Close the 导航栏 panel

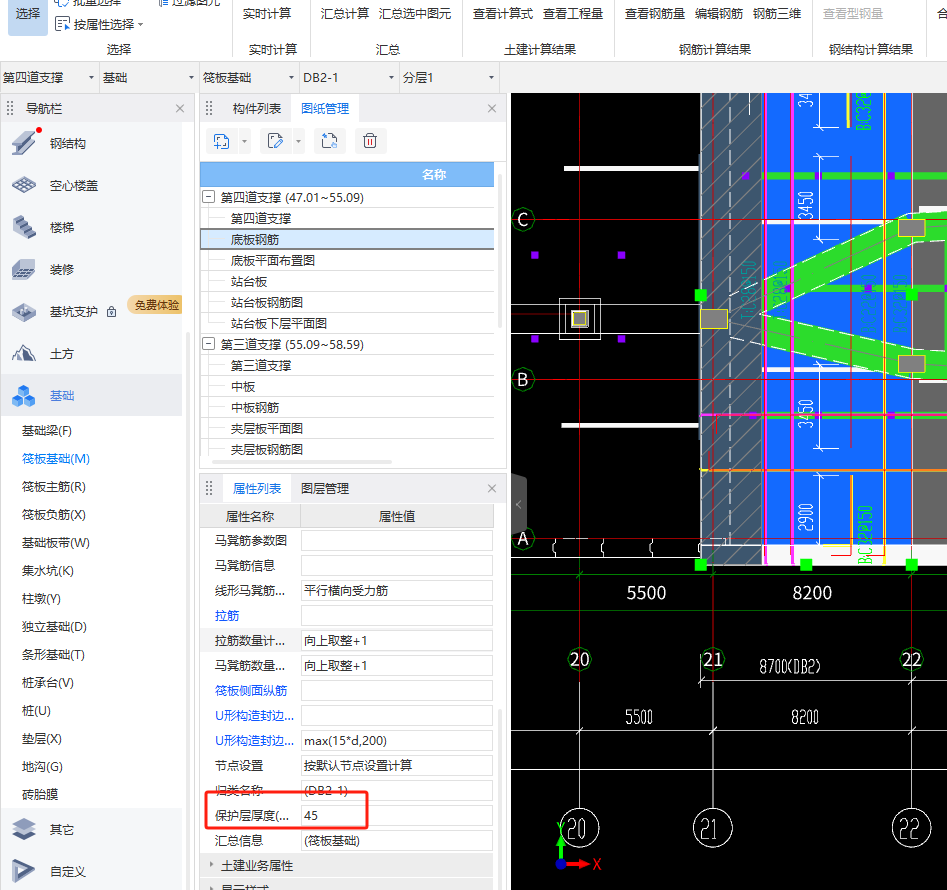coord(179,109)
